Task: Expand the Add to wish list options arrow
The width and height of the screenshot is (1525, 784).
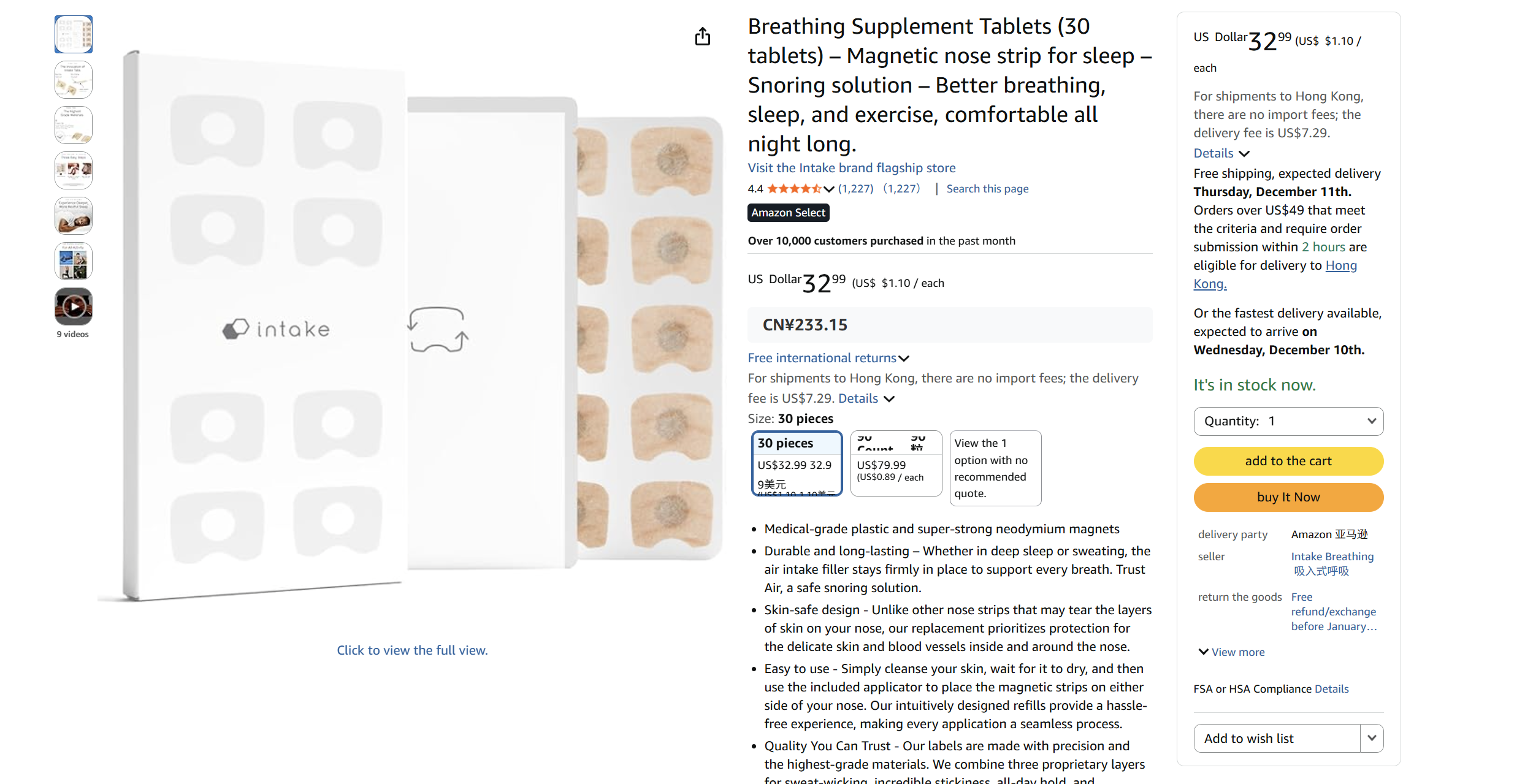Action: 1373,738
